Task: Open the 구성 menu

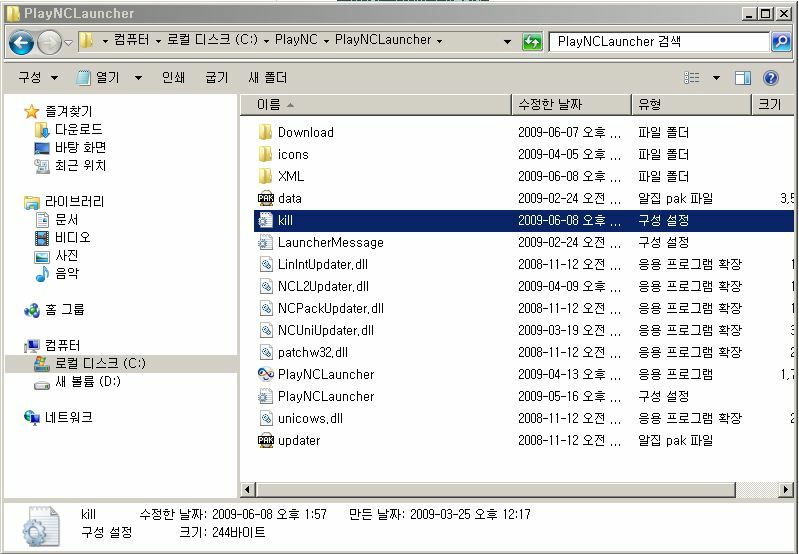Action: pyautogui.click(x=38, y=77)
